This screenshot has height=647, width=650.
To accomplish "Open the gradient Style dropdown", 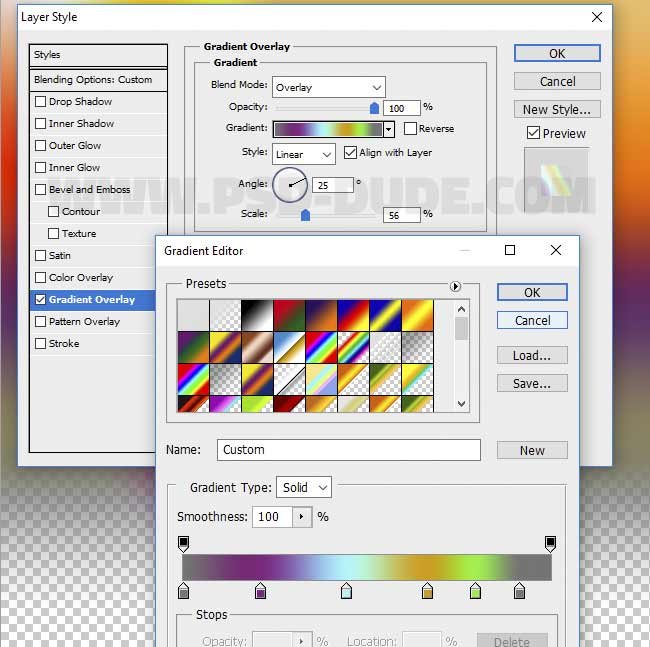I will (x=303, y=154).
